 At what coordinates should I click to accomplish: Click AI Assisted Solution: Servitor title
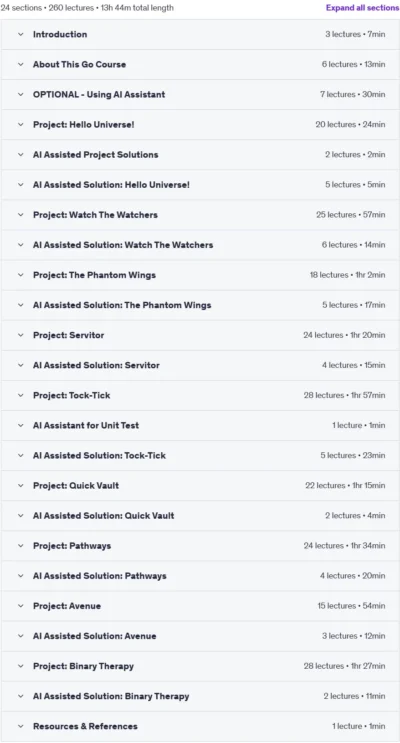pyautogui.click(x=96, y=365)
